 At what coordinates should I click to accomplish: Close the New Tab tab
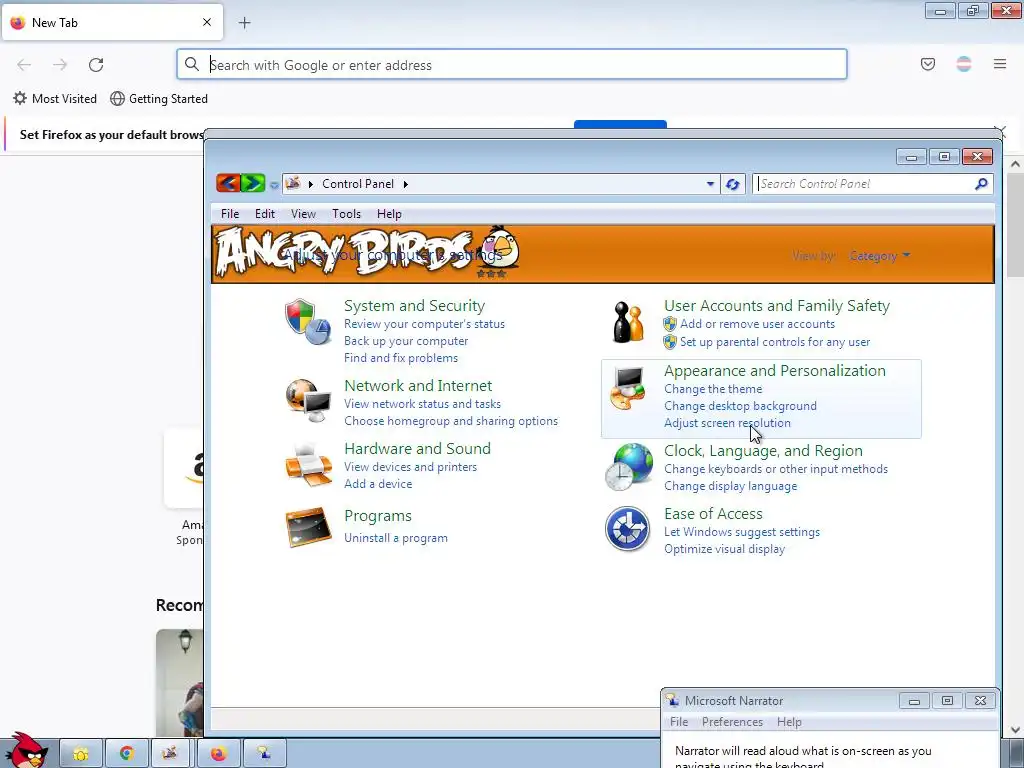pos(207,22)
